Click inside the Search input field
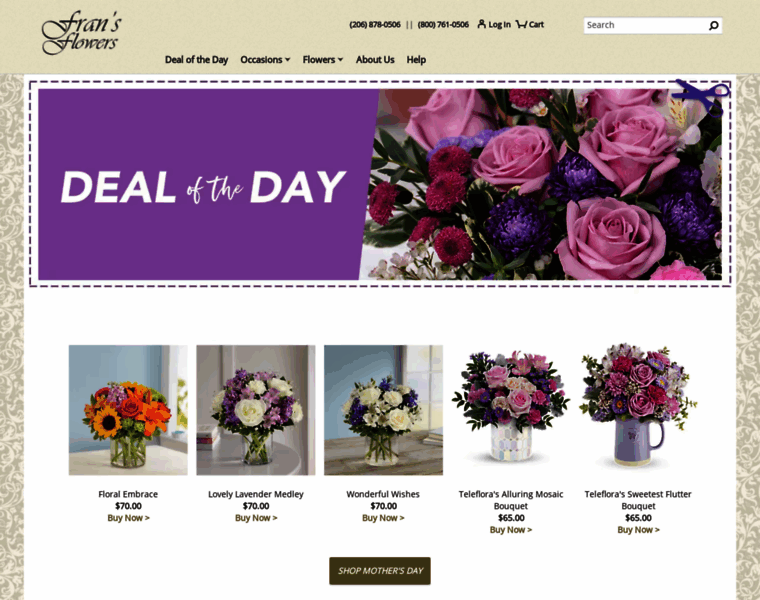760x600 pixels. click(646, 25)
